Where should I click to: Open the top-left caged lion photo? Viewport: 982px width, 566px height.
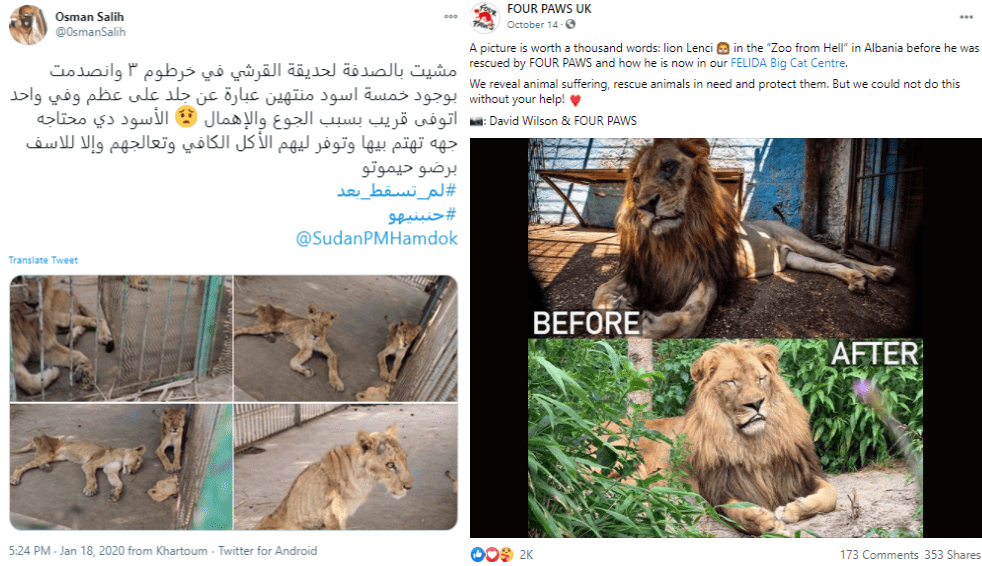click(x=121, y=338)
